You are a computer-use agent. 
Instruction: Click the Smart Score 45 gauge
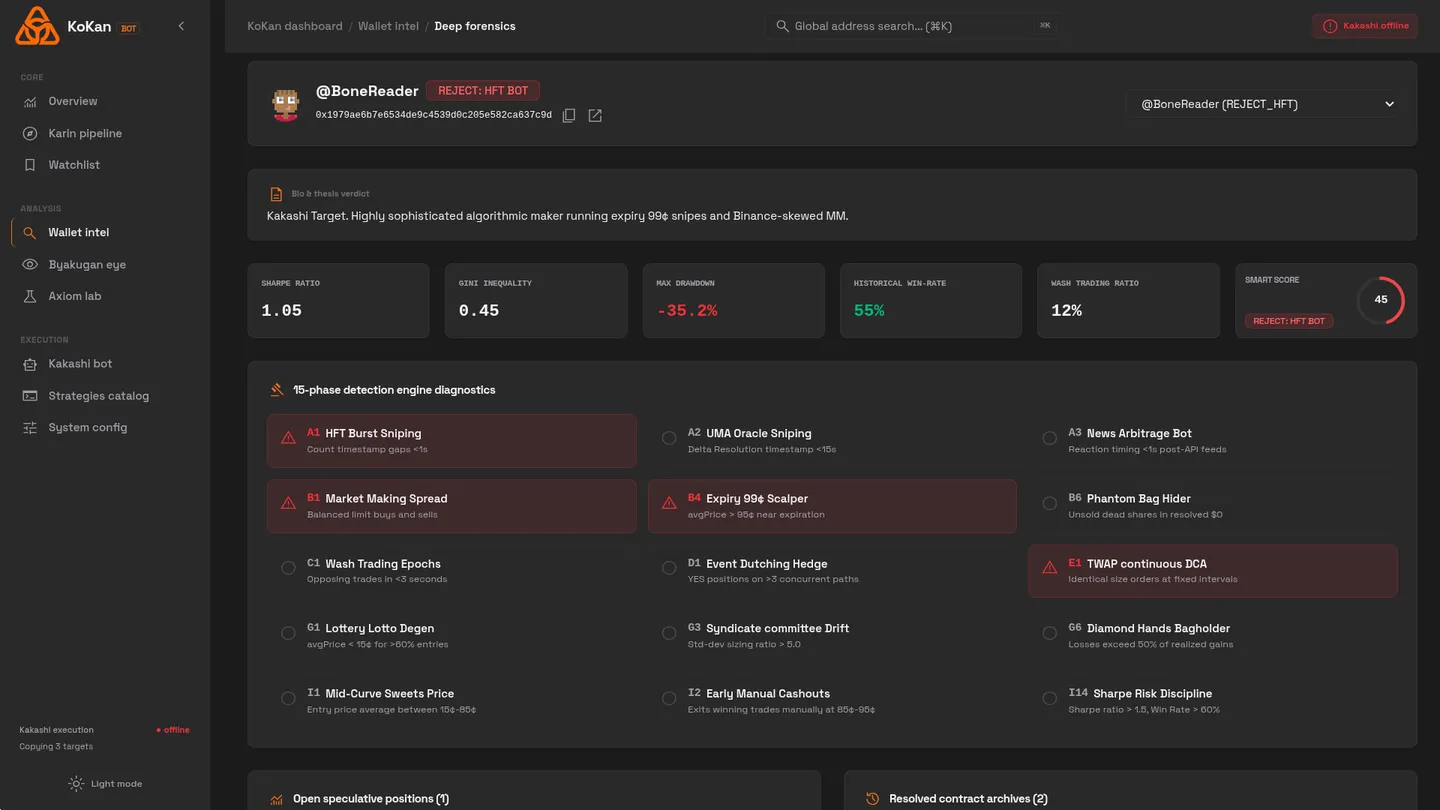tap(1380, 300)
